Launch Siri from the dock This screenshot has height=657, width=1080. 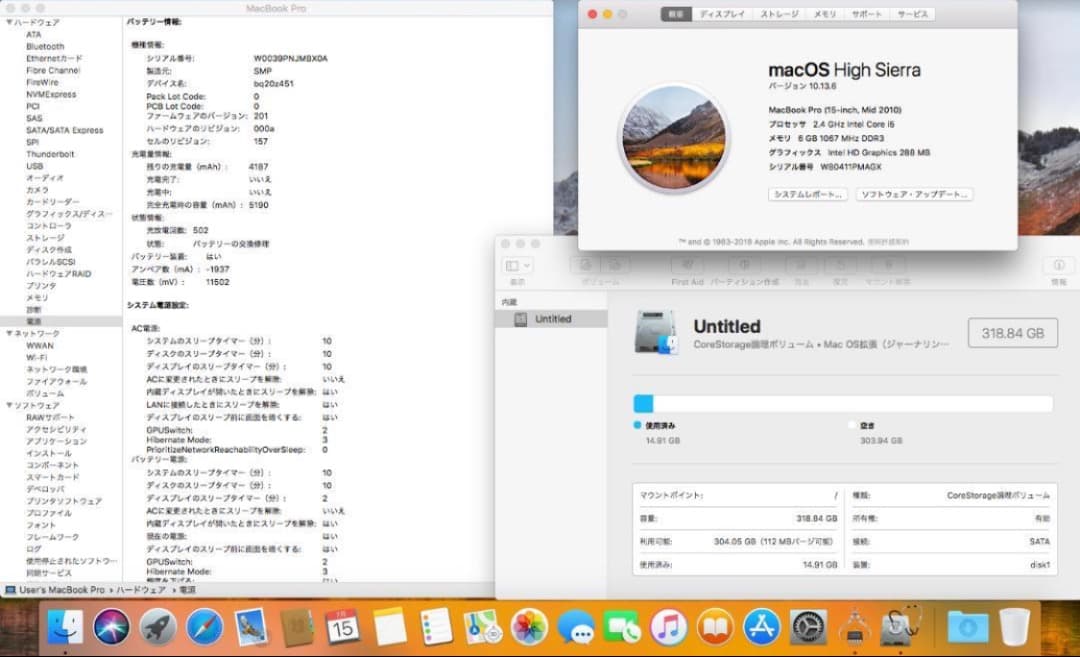click(x=111, y=627)
